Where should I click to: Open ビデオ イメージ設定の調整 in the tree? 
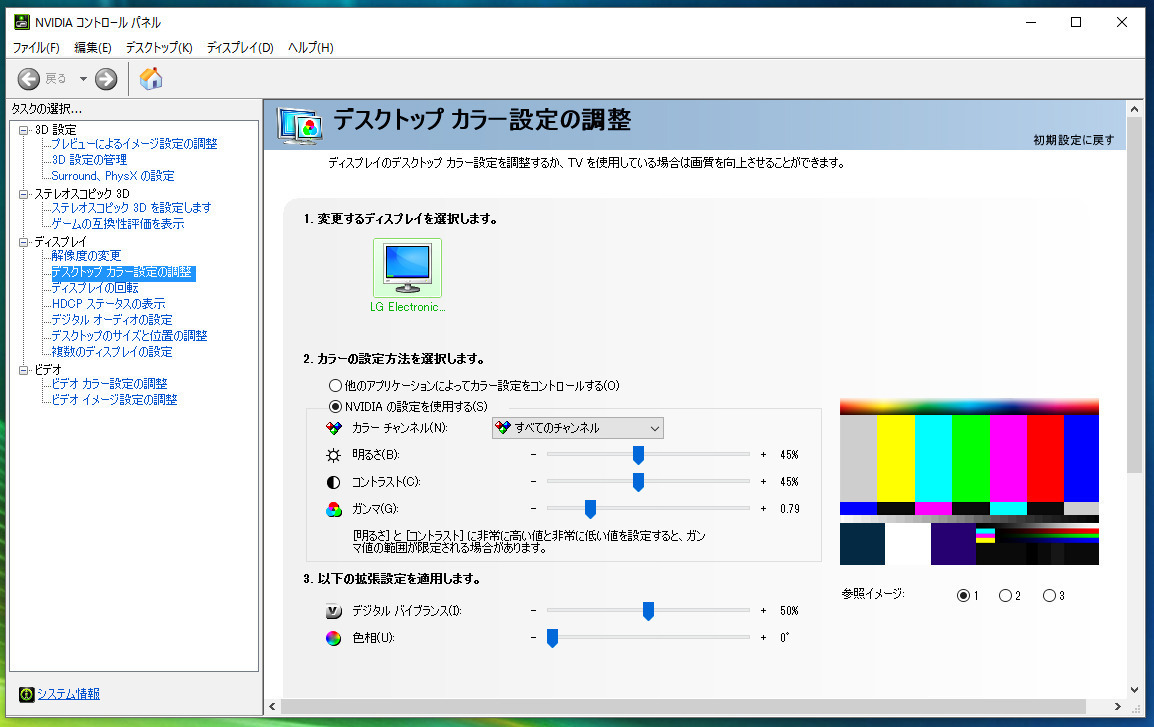tap(114, 400)
